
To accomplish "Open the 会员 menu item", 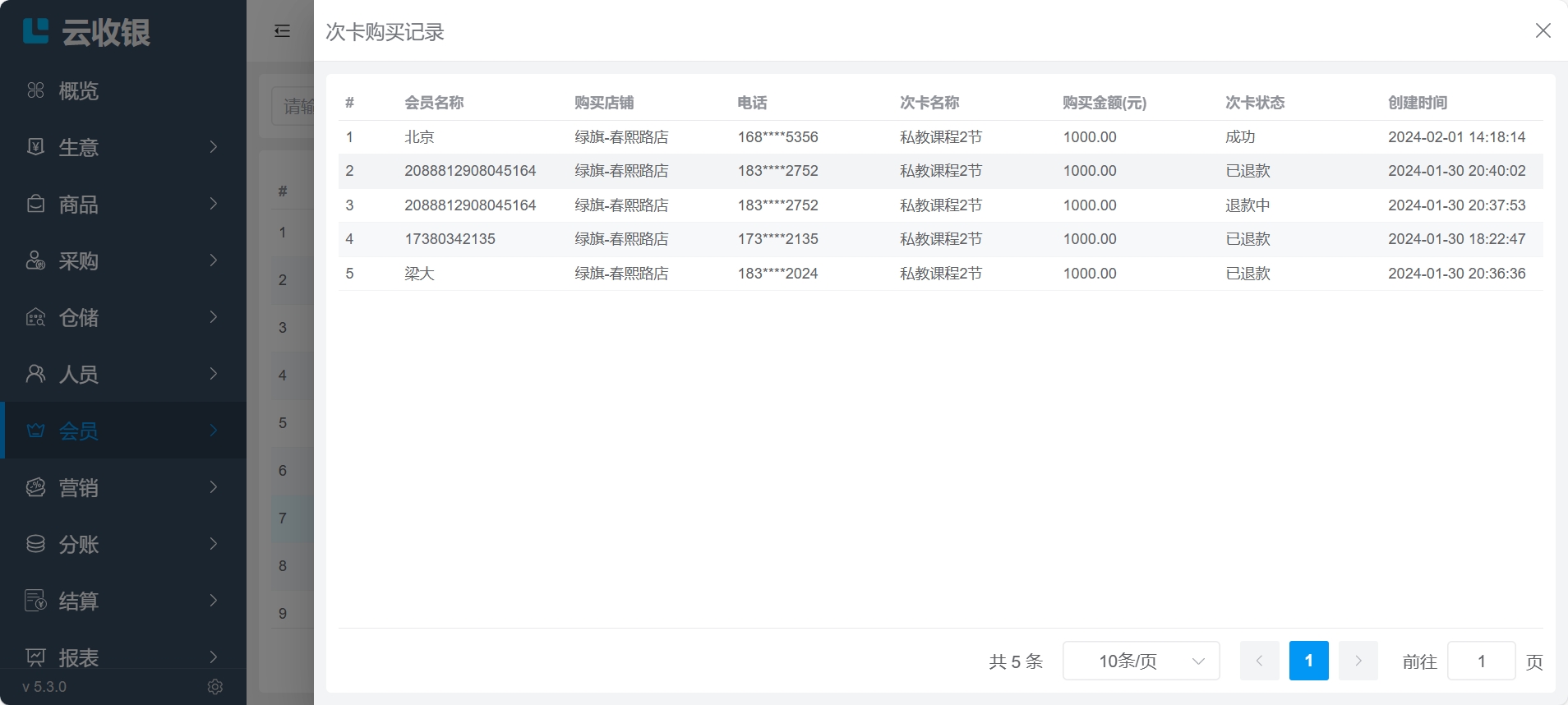I will pos(79,431).
